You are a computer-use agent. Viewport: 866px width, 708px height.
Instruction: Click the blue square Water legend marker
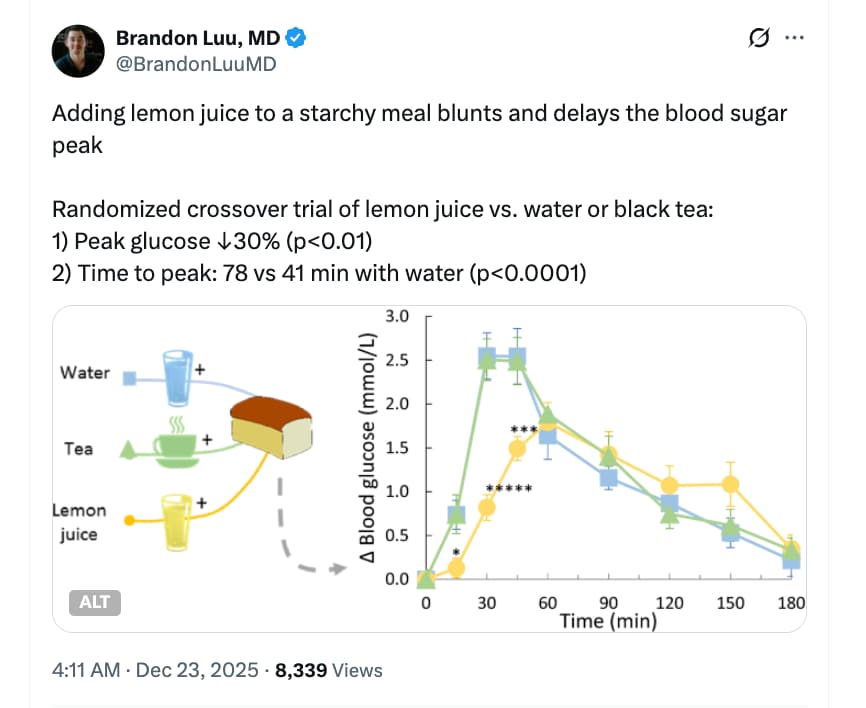pyautogui.click(x=129, y=378)
